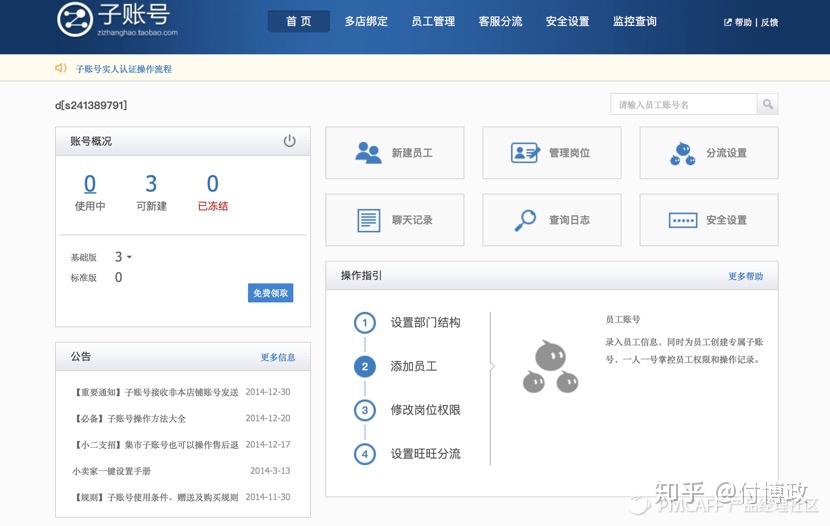Click the 已冻结 count 0
830x526 pixels.
(212, 184)
